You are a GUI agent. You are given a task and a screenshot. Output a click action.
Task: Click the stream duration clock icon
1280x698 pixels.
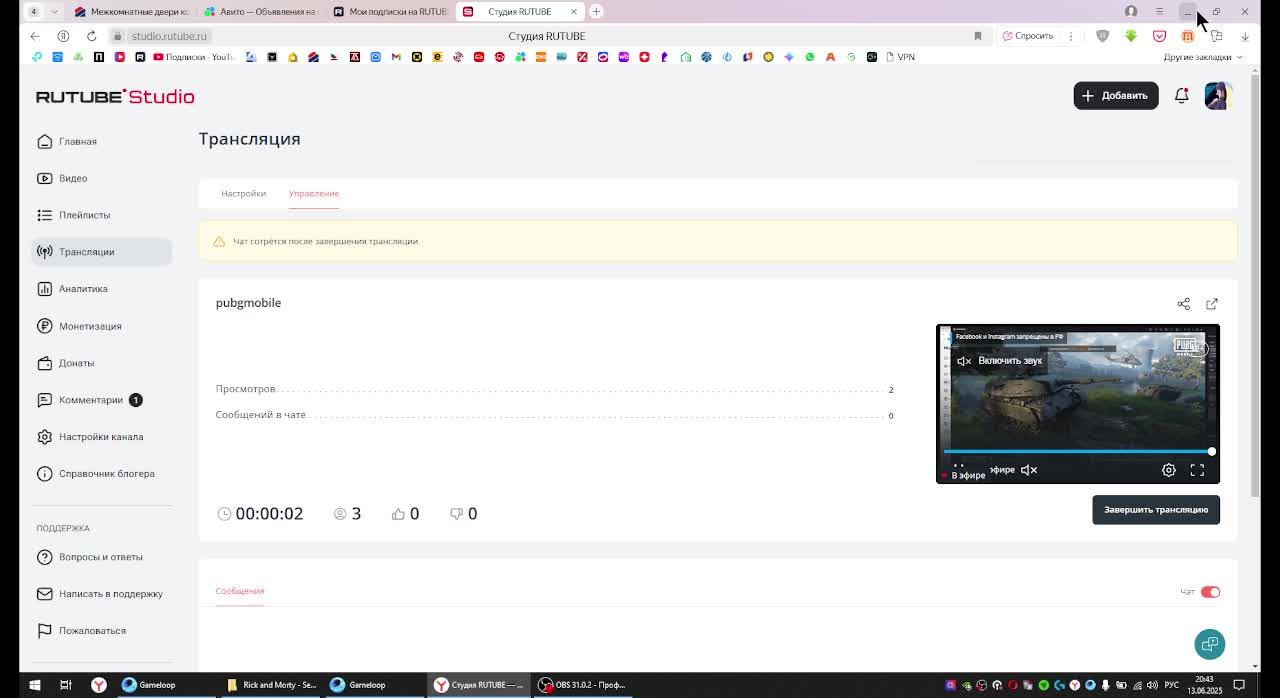coord(224,514)
